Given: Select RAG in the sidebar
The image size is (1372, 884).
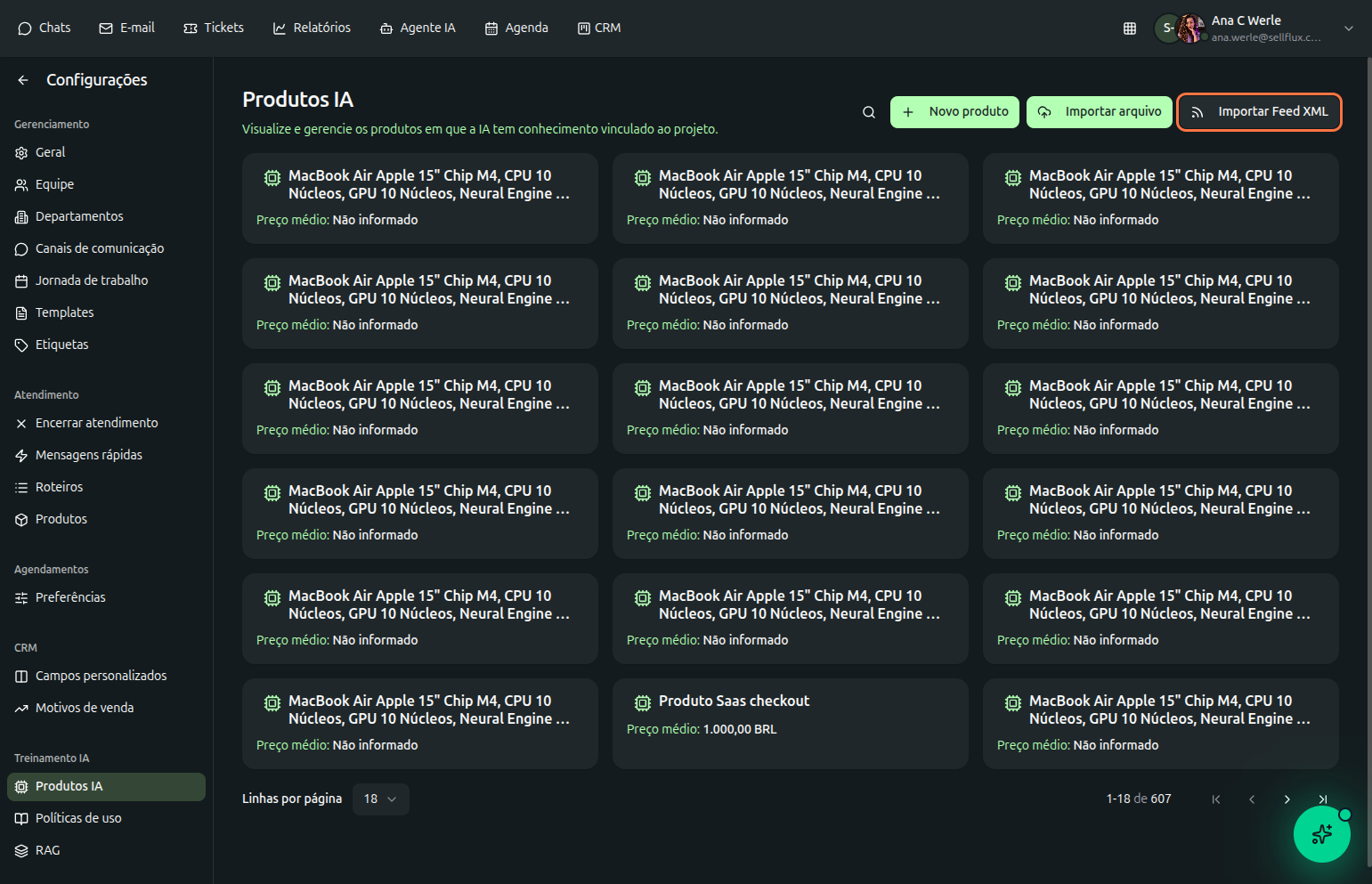Looking at the screenshot, I should click(47, 850).
